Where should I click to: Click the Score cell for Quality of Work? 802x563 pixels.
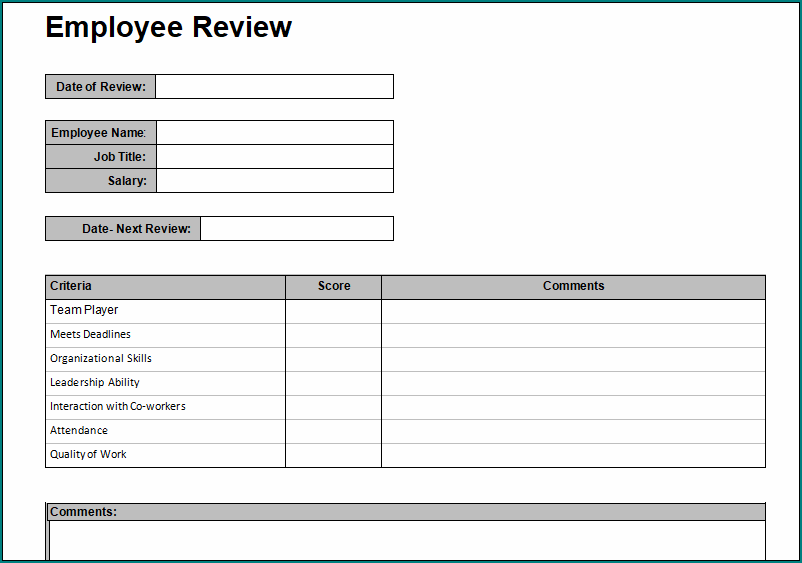333,455
